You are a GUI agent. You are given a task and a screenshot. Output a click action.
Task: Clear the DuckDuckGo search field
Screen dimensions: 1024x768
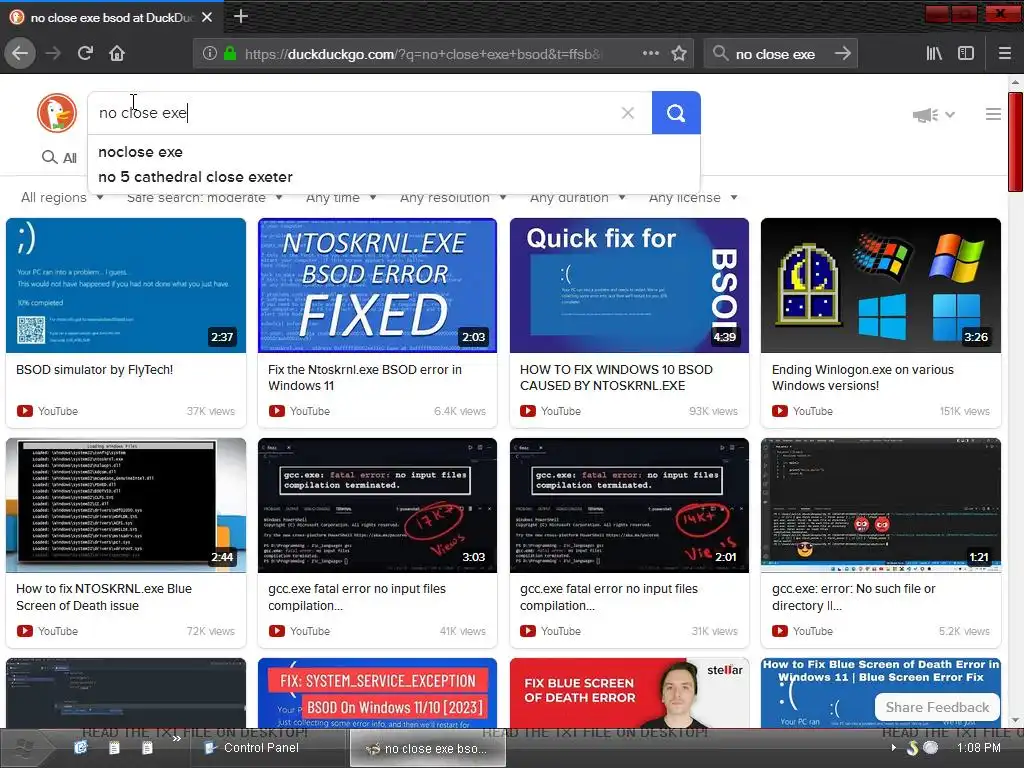pyautogui.click(x=628, y=113)
